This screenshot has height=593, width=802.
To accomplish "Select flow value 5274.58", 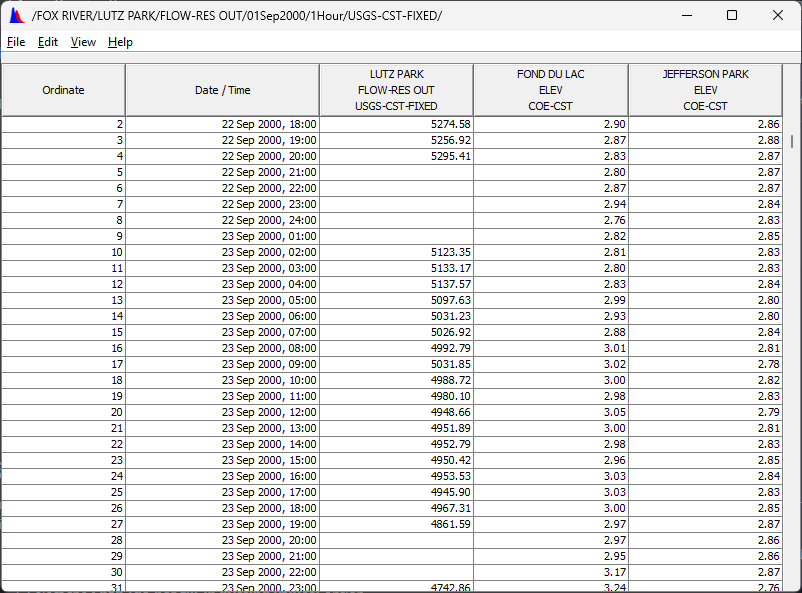I will point(396,124).
